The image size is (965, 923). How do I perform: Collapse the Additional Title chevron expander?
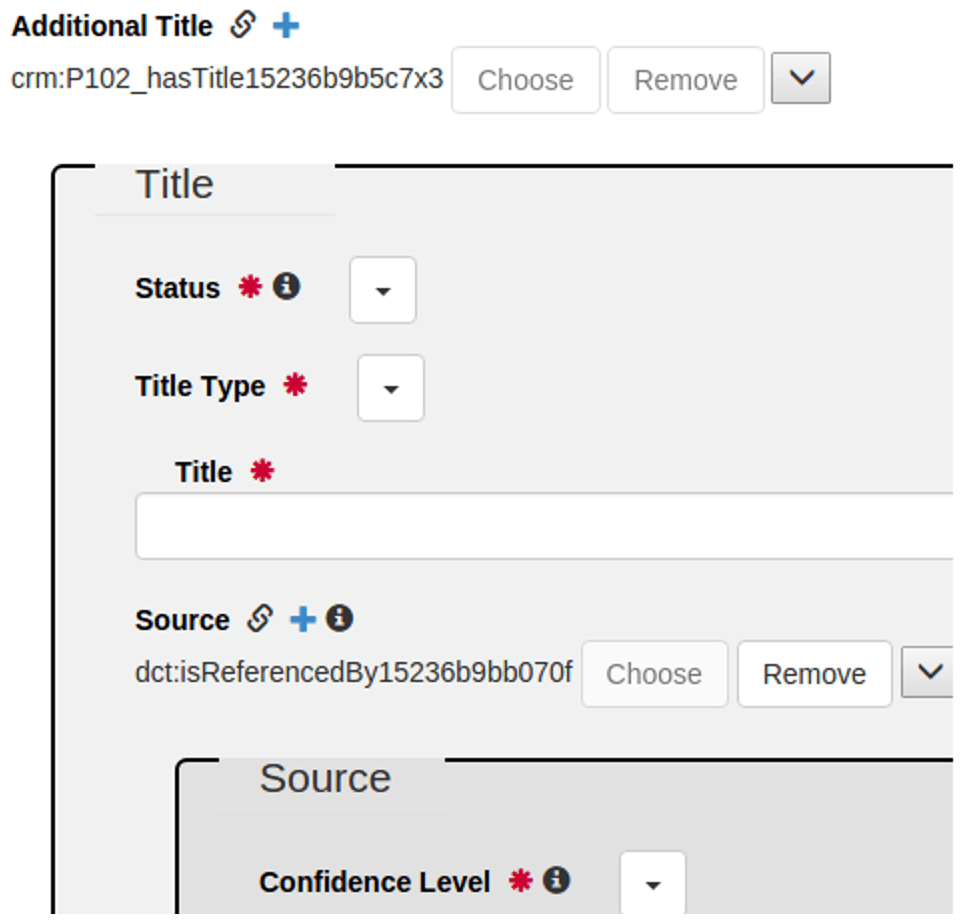[x=801, y=78]
